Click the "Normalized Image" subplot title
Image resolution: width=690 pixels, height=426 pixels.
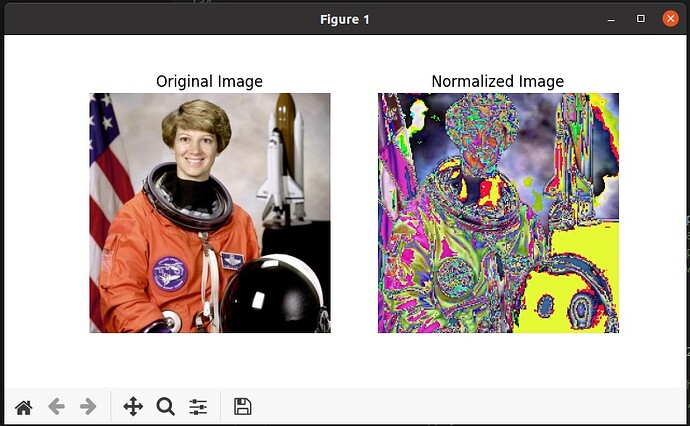click(x=497, y=81)
